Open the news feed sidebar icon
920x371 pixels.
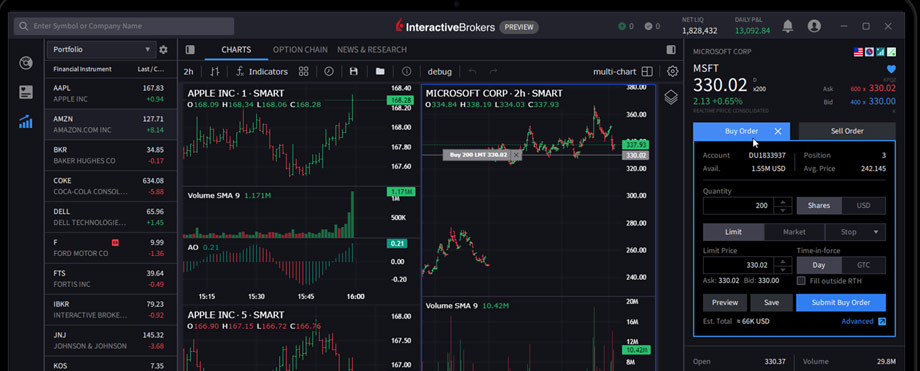click(26, 92)
